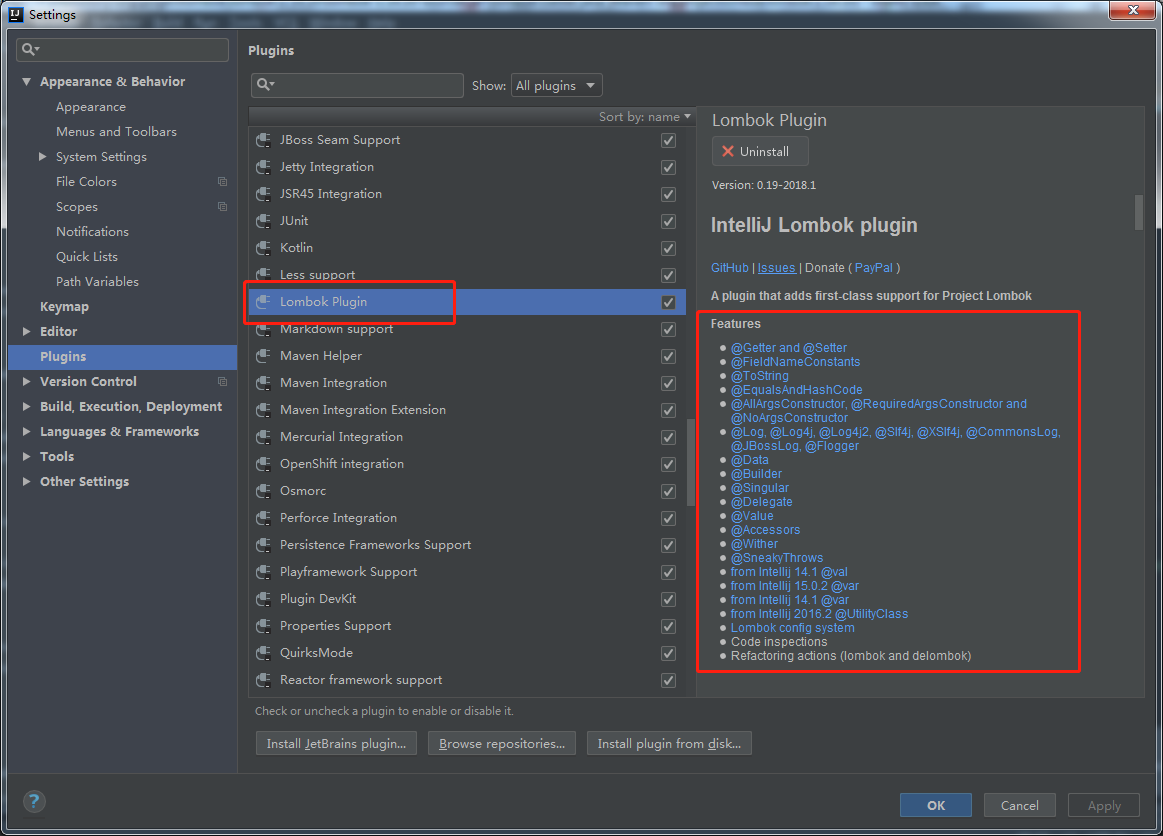Uncheck the Osmorc plugin checkbox

[x=668, y=491]
